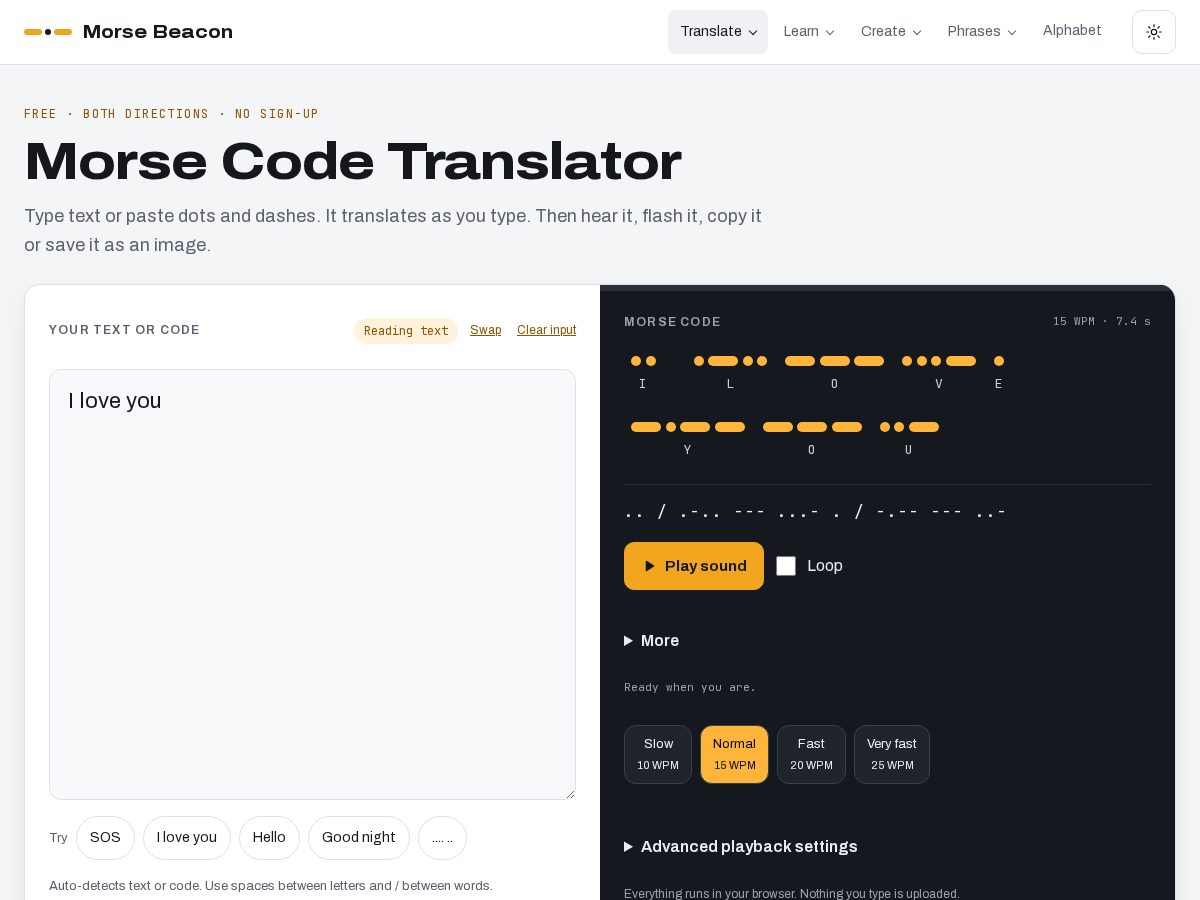The height and width of the screenshot is (900, 1200).
Task: Open the Phrases dropdown menu
Action: pyautogui.click(x=982, y=32)
